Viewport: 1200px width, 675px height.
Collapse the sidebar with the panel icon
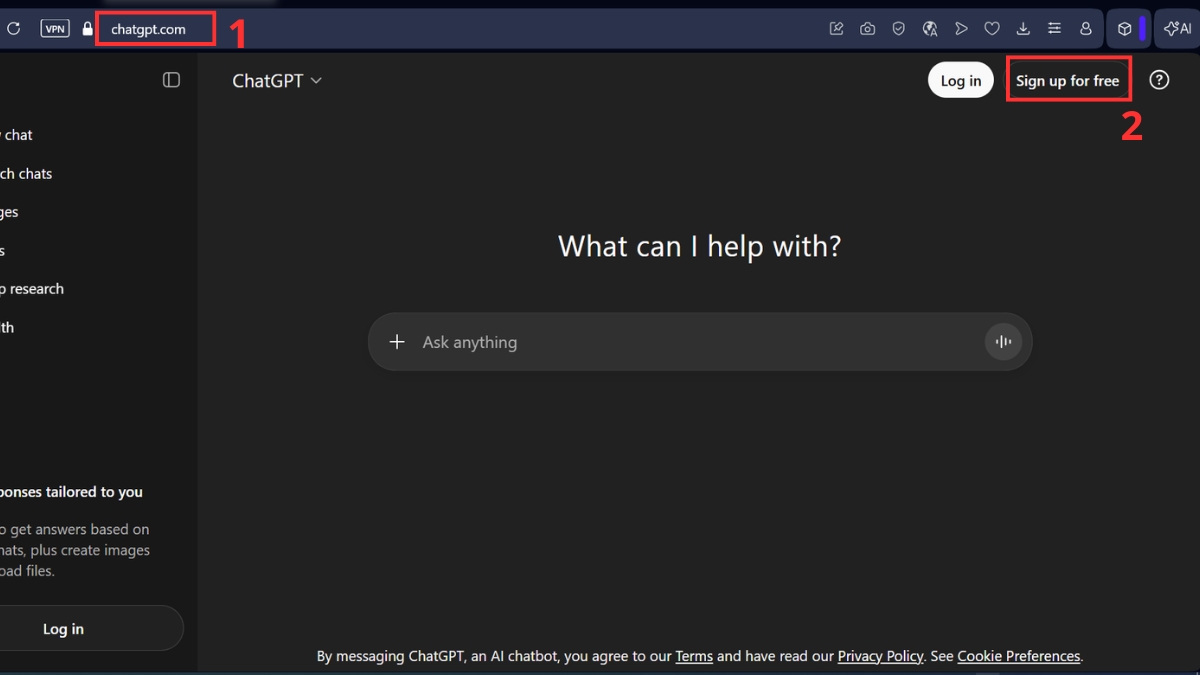pos(171,80)
